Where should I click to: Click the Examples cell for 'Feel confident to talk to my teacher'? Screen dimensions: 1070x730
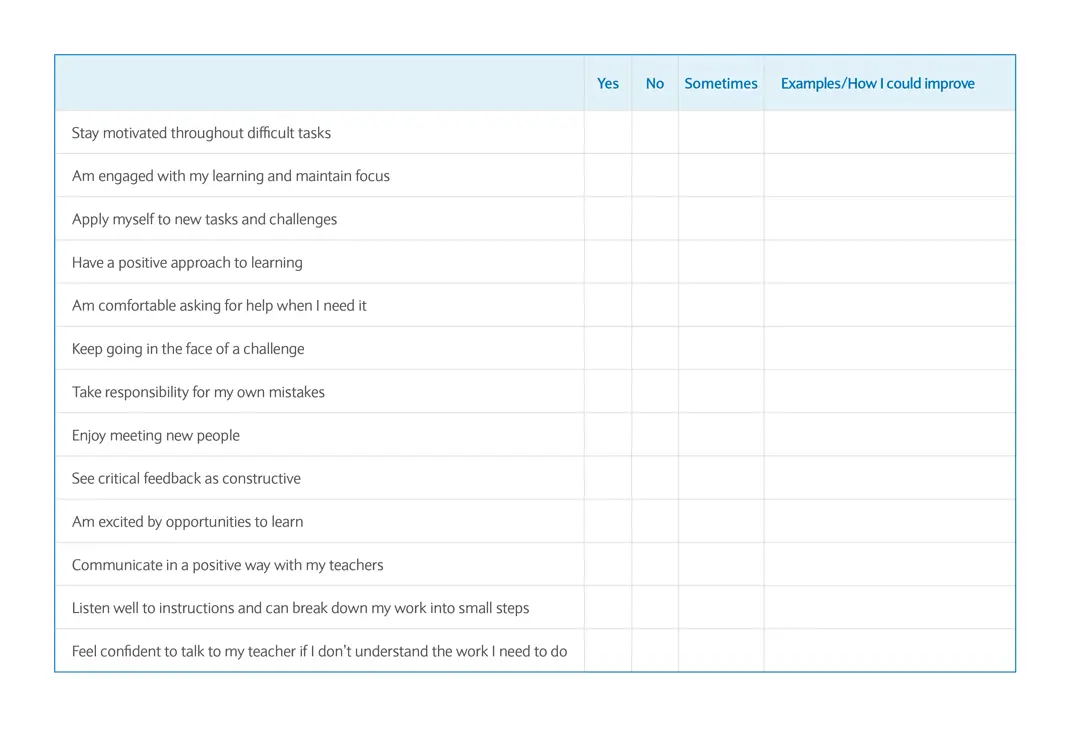[x=889, y=651]
